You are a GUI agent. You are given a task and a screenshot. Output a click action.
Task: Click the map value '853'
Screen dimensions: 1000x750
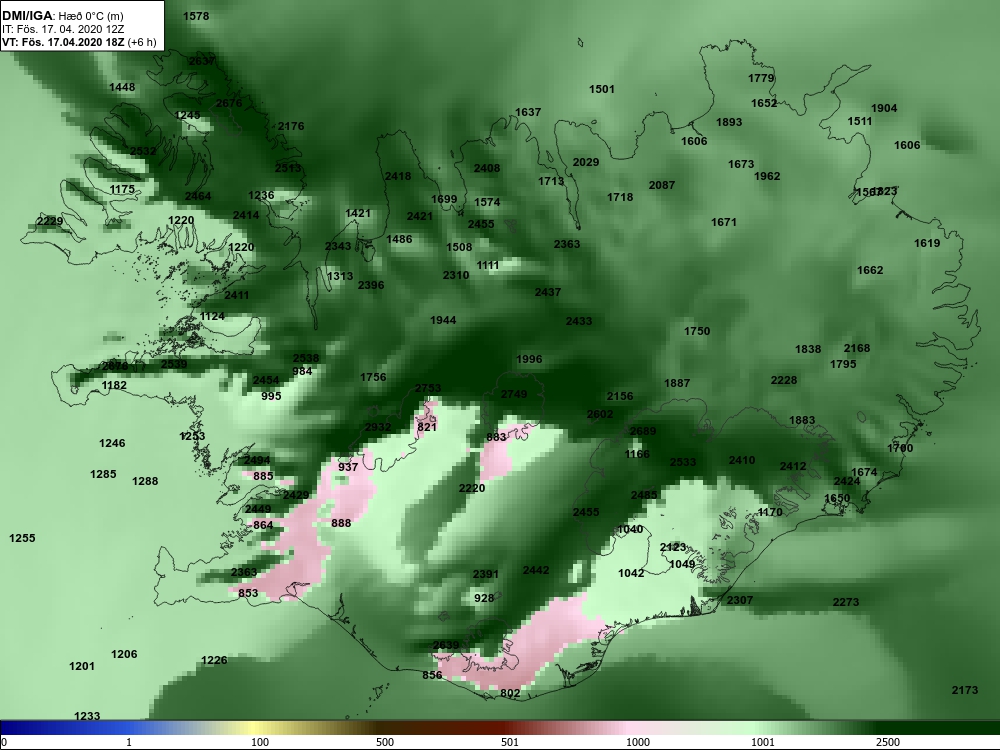click(248, 593)
